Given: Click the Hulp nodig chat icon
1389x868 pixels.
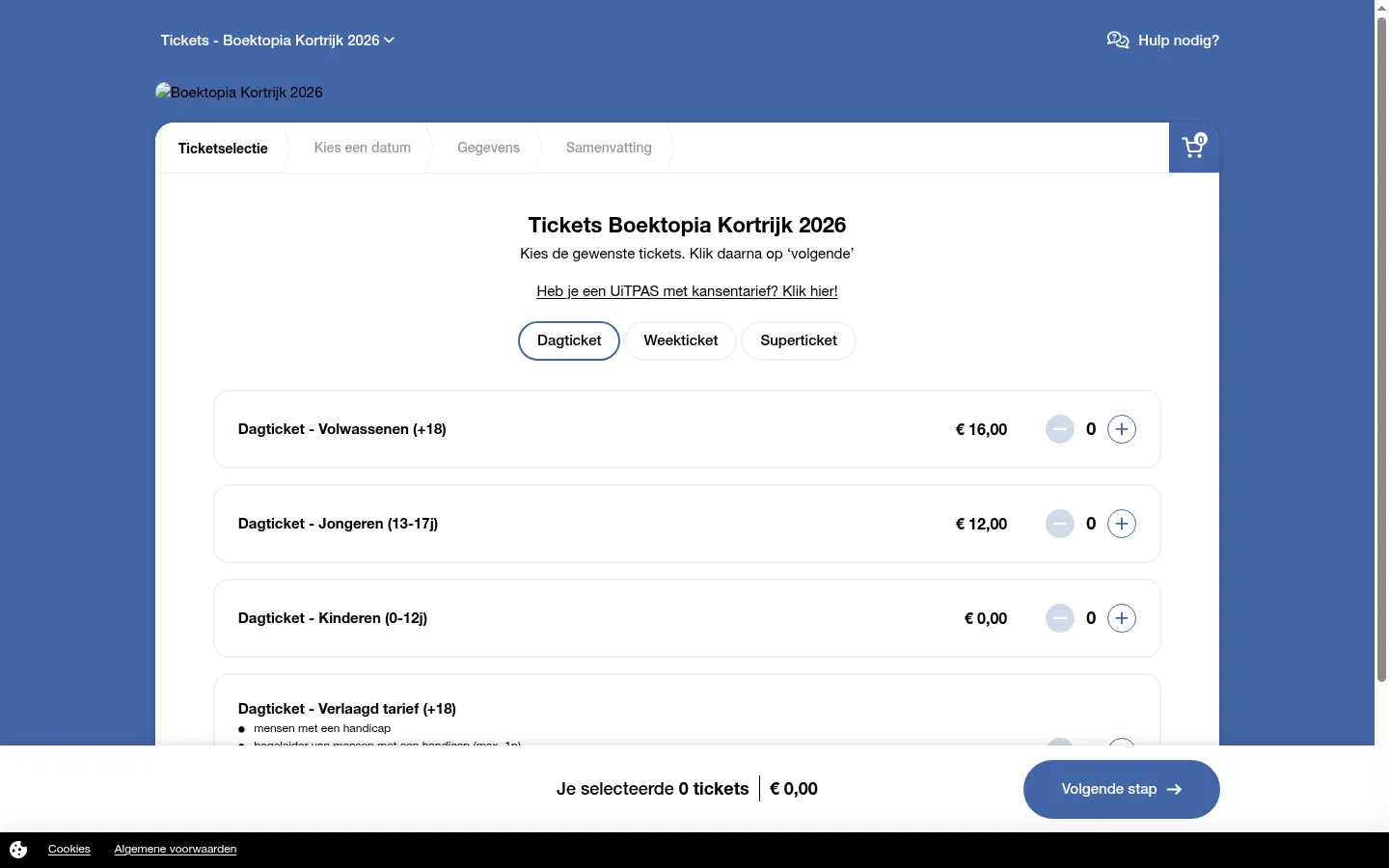Looking at the screenshot, I should pyautogui.click(x=1118, y=41).
